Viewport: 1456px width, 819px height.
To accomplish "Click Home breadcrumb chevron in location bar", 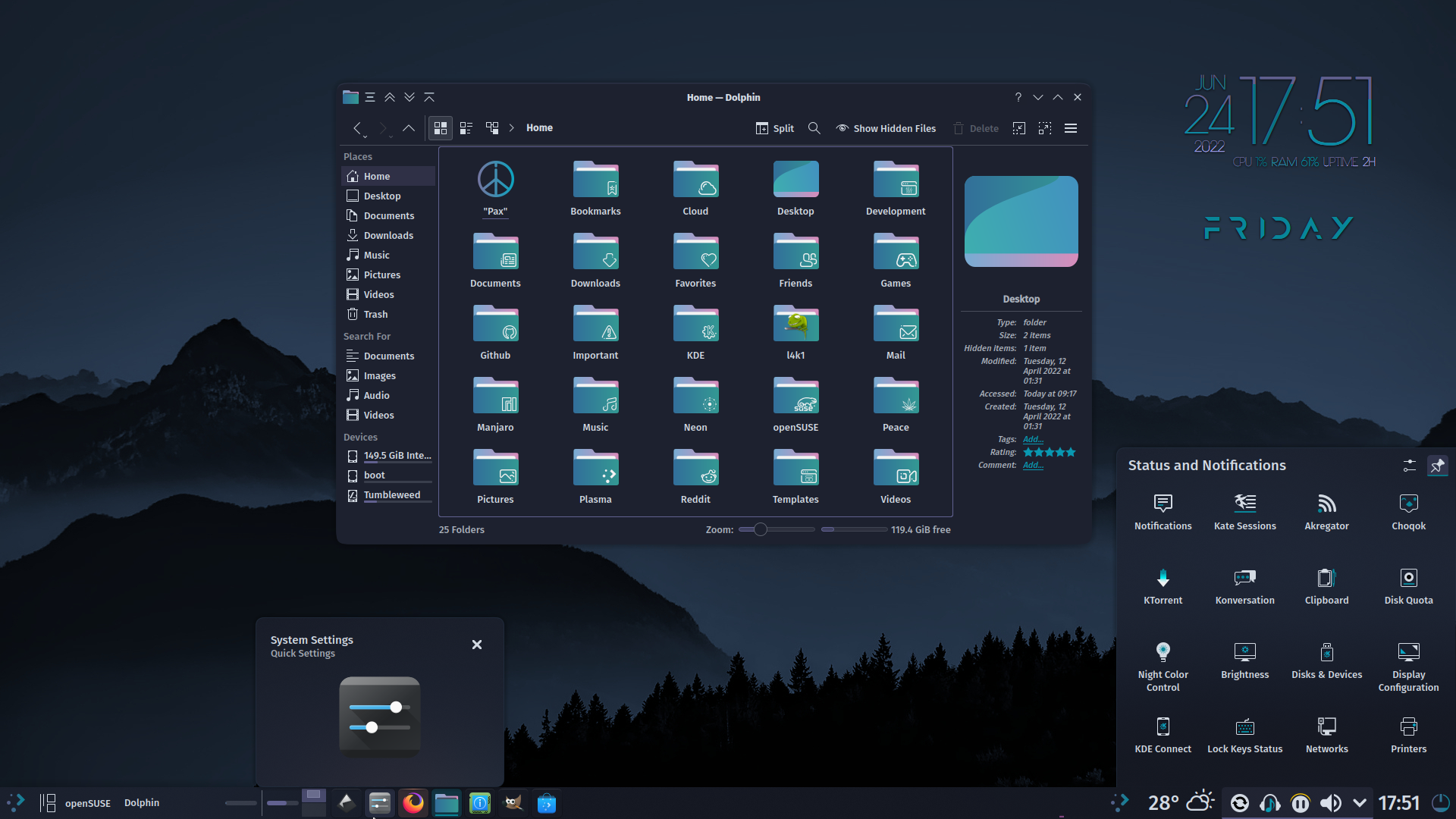I will tap(512, 128).
